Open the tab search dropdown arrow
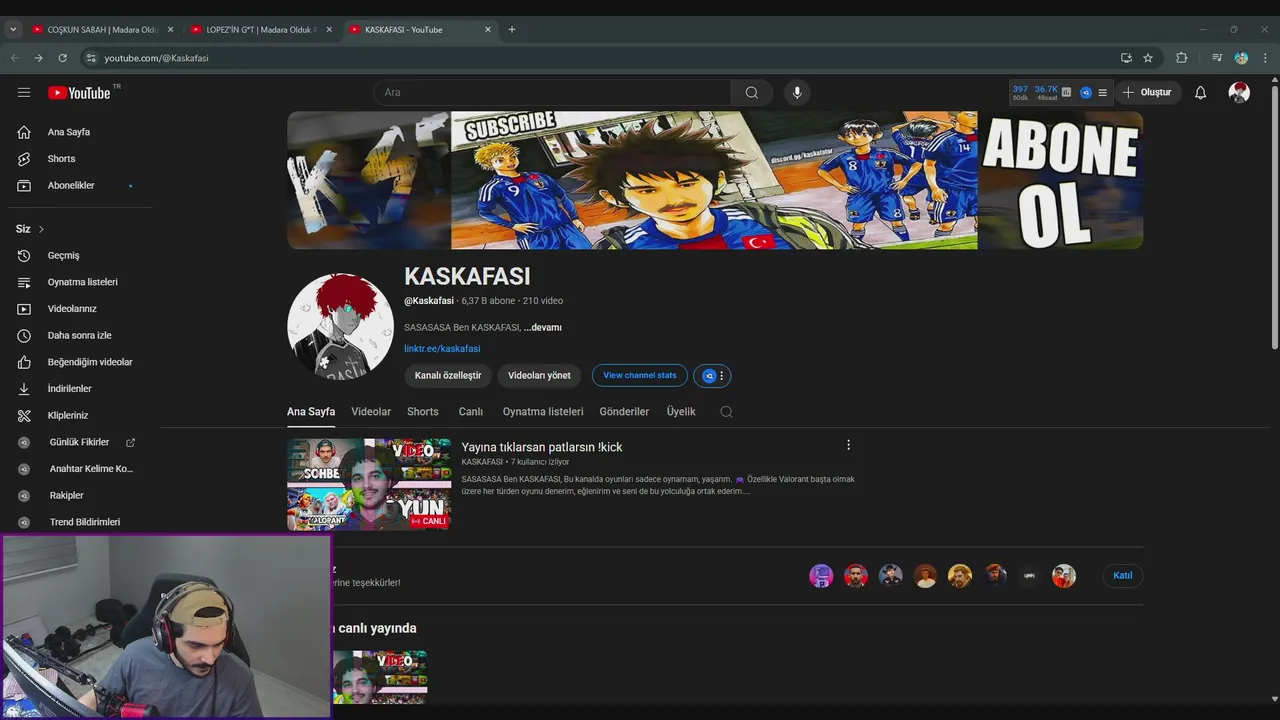This screenshot has width=1280, height=720. (x=13, y=29)
